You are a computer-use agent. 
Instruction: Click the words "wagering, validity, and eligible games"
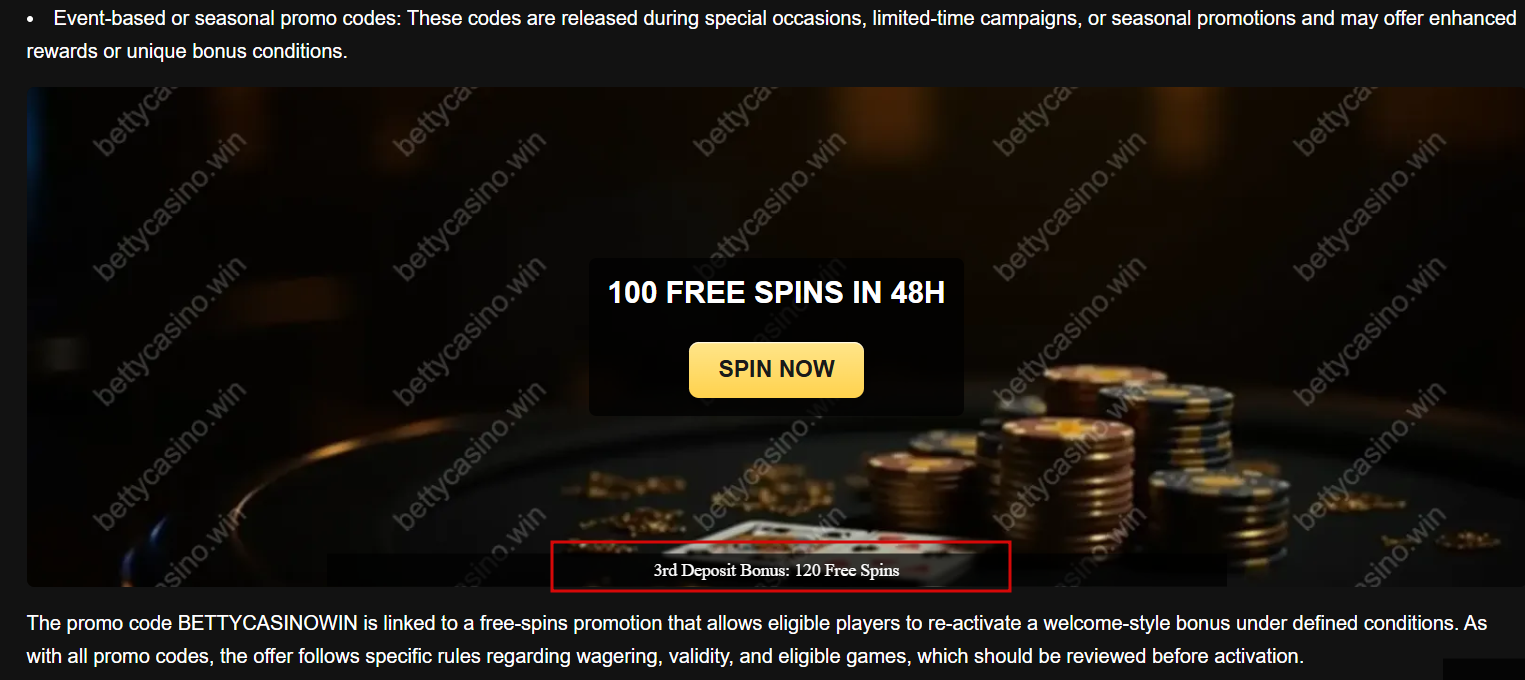(x=739, y=657)
